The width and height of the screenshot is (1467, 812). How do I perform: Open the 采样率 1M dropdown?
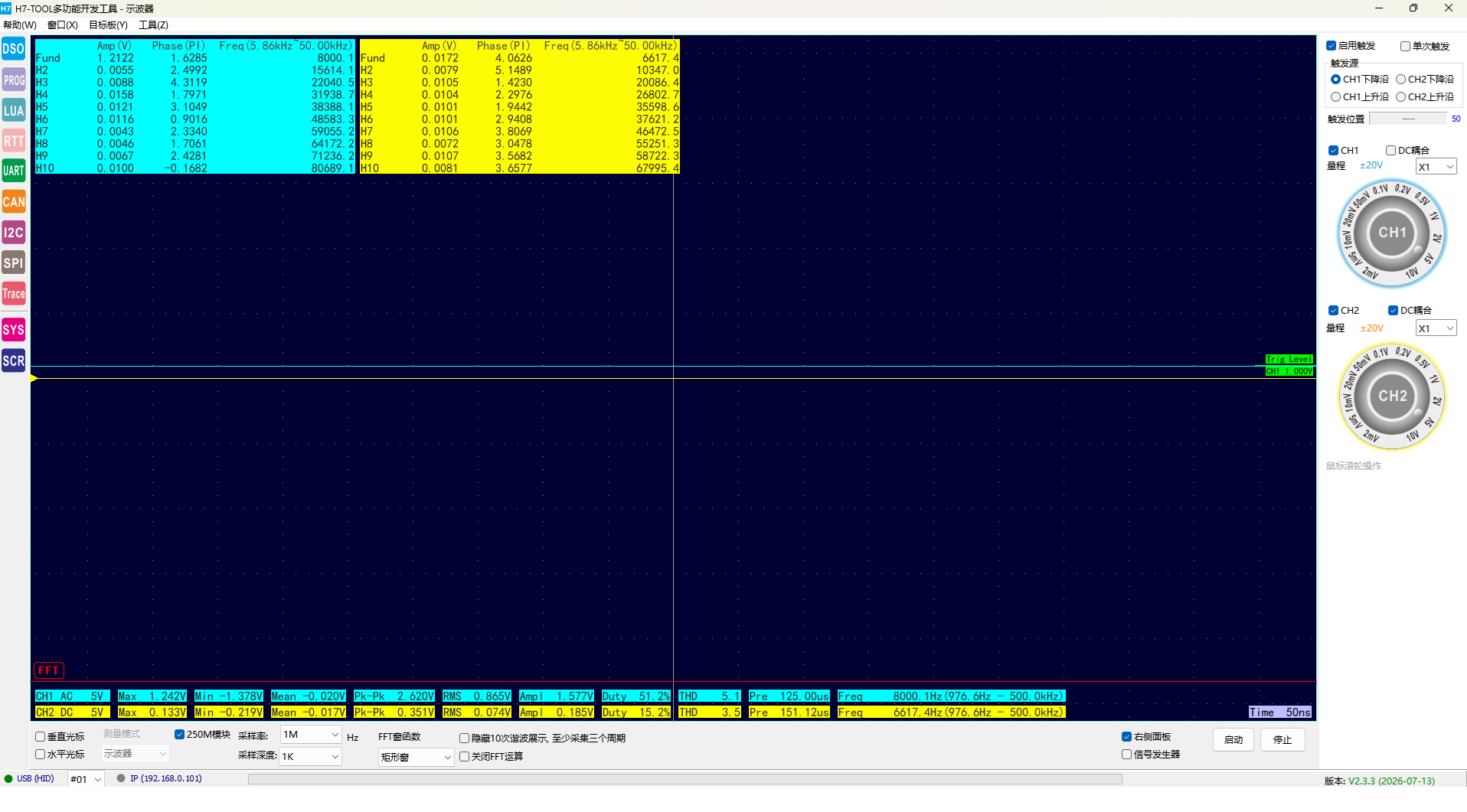(311, 735)
